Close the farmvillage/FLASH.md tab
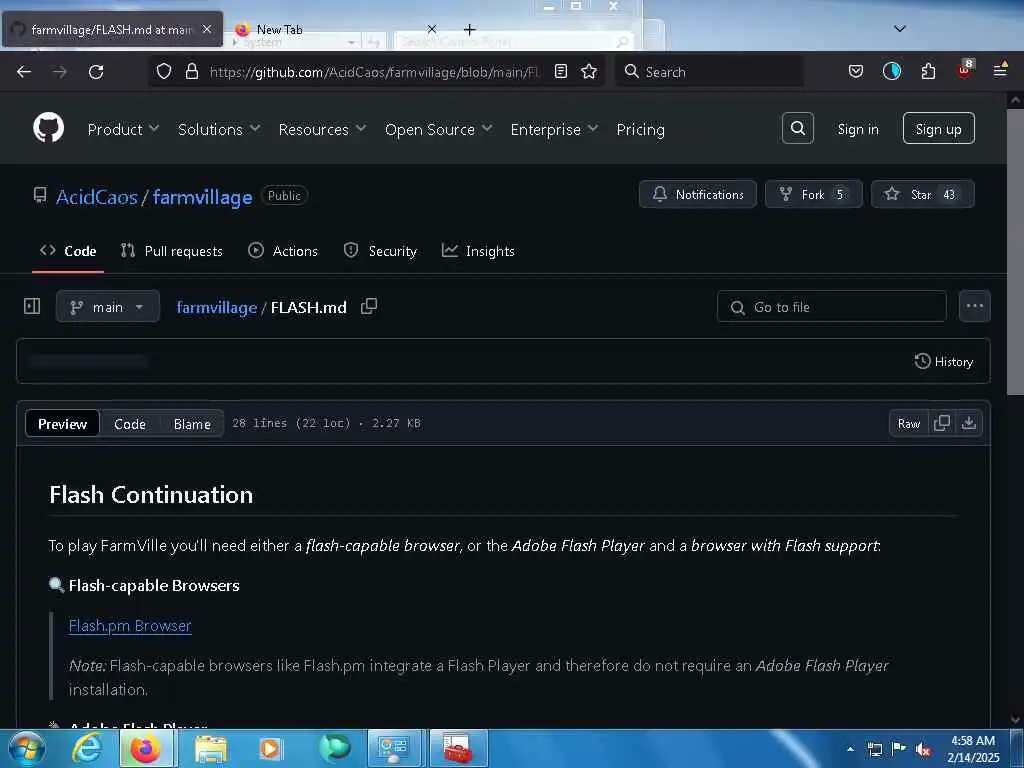The image size is (1024, 768). [207, 29]
